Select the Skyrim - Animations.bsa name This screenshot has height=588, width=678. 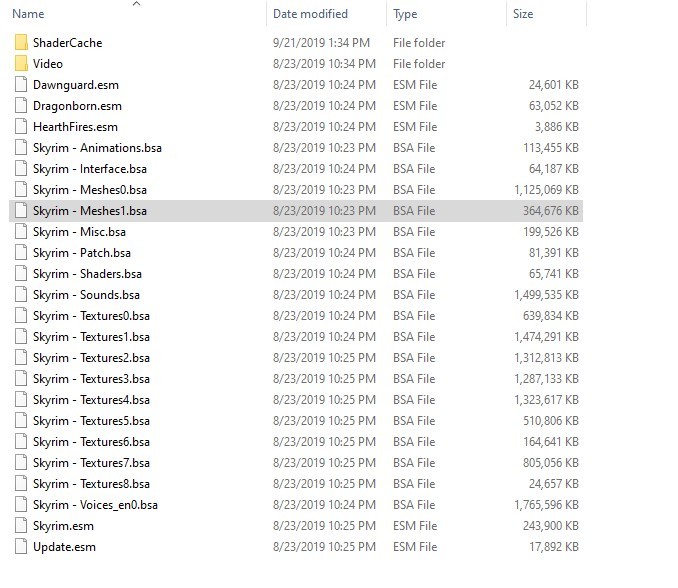(97, 148)
